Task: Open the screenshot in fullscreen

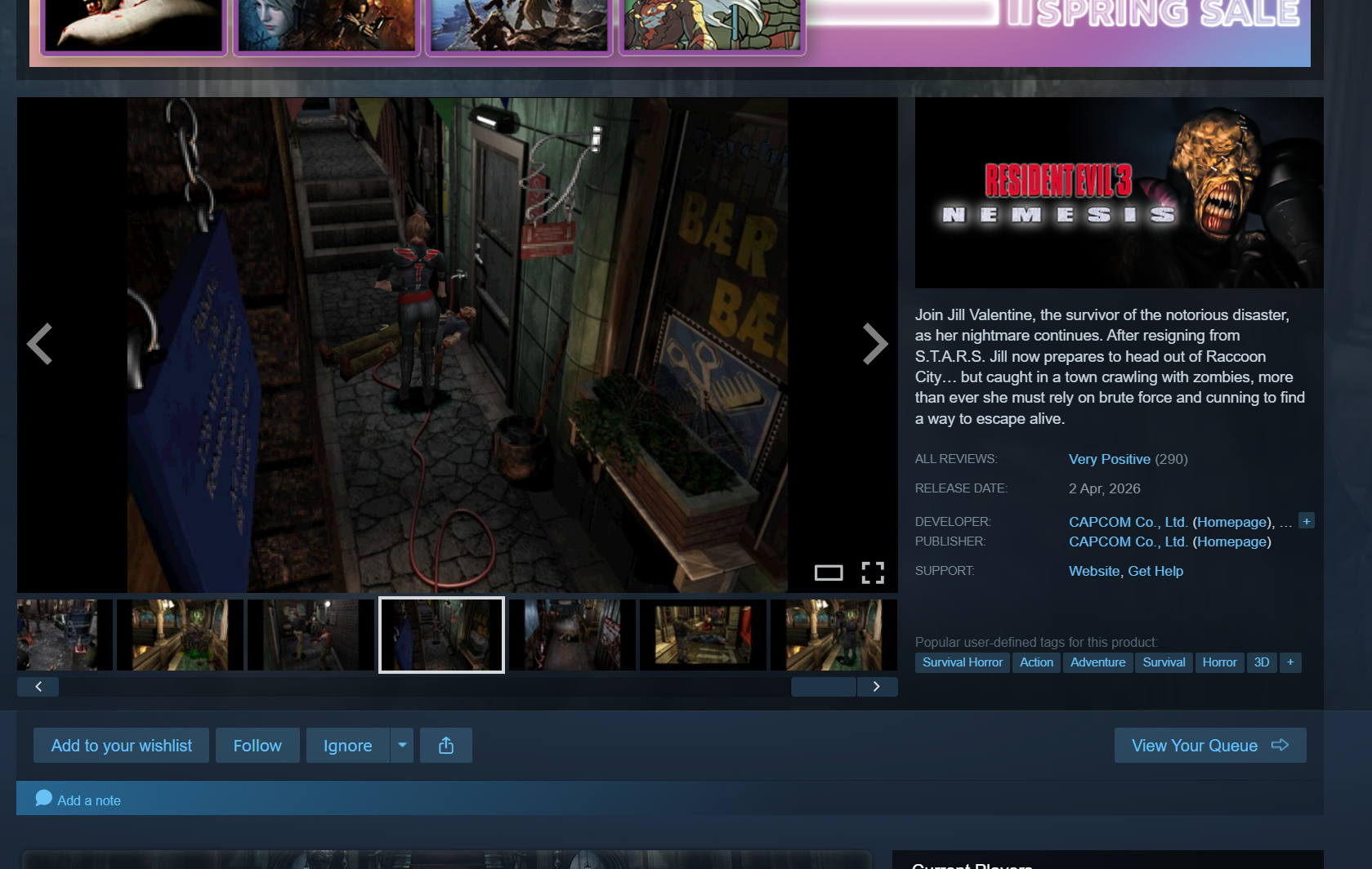Action: click(x=873, y=573)
